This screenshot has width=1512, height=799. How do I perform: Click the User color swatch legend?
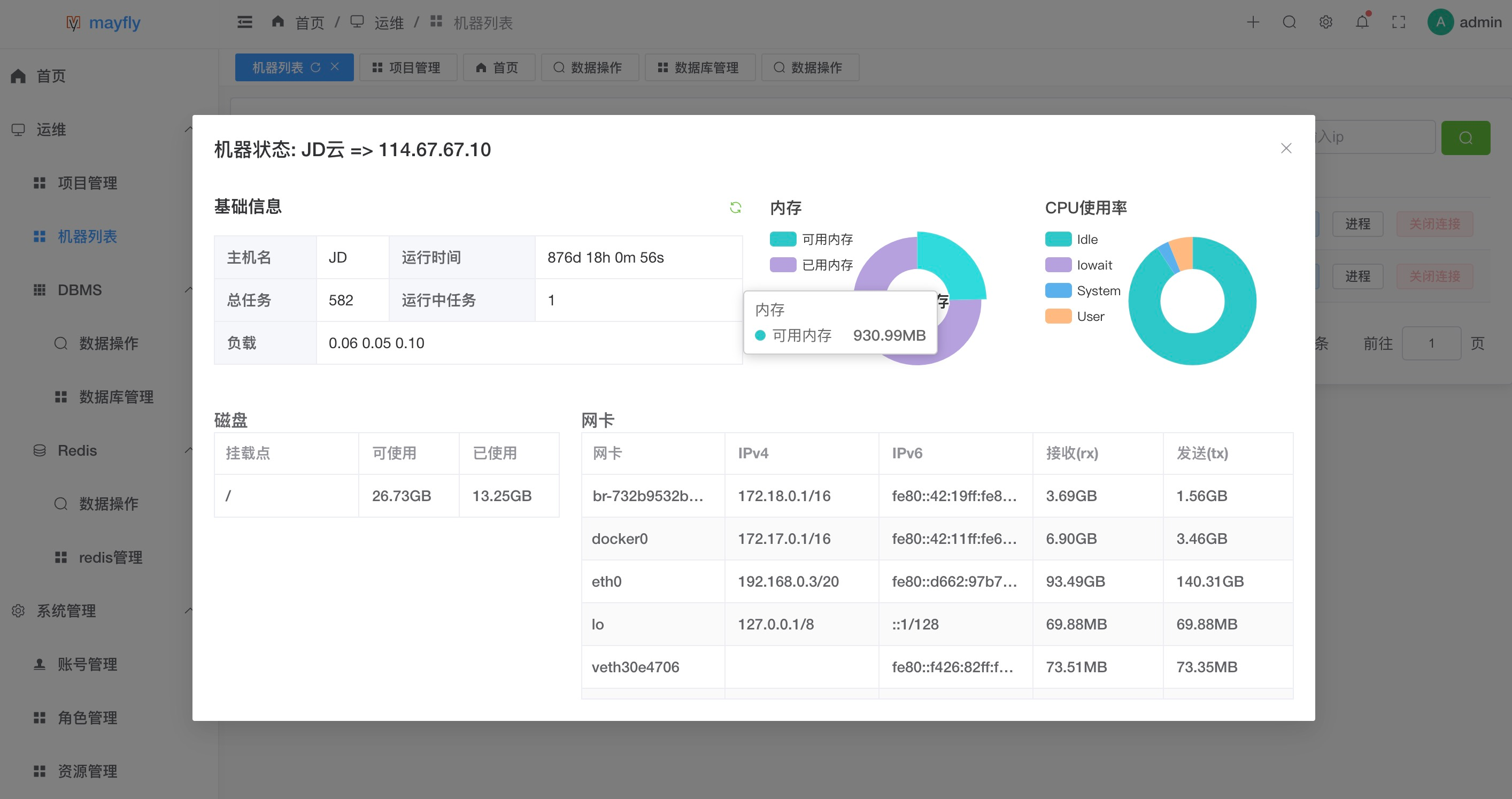point(1058,317)
